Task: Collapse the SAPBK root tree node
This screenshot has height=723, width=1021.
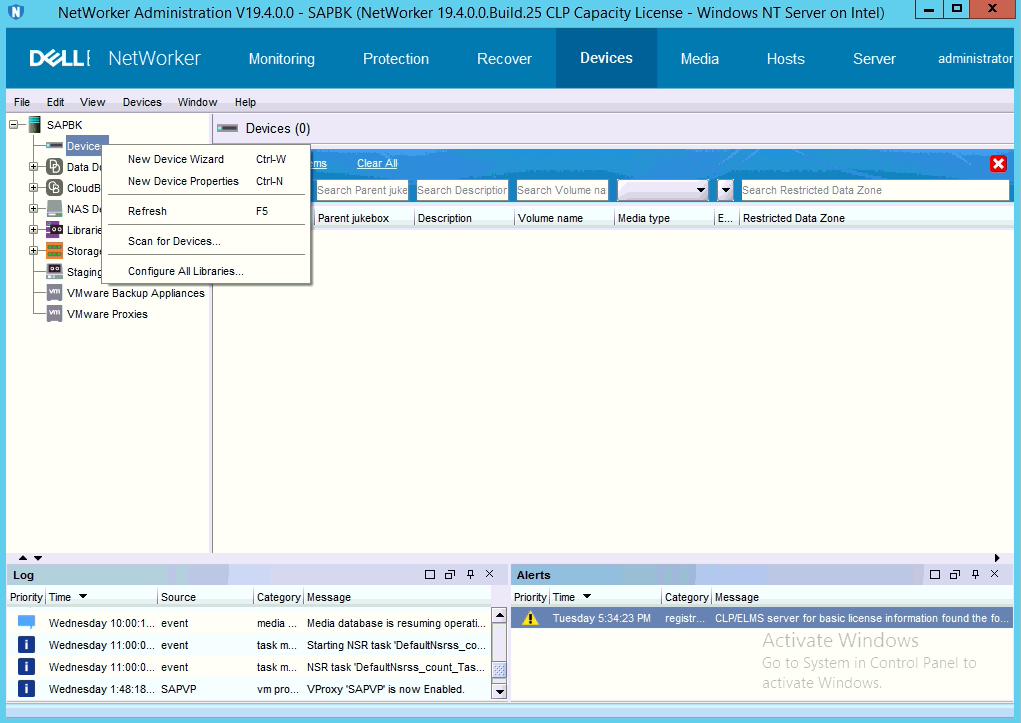Action: click(14, 125)
